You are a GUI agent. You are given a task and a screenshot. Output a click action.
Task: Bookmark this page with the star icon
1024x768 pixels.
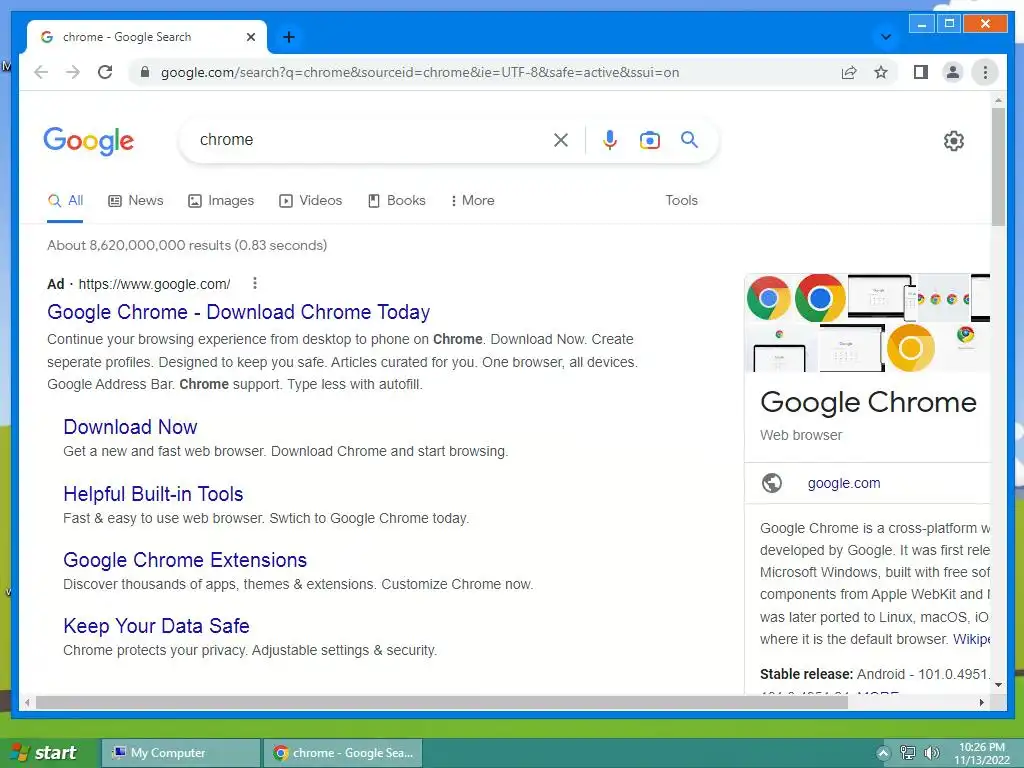[x=881, y=72]
